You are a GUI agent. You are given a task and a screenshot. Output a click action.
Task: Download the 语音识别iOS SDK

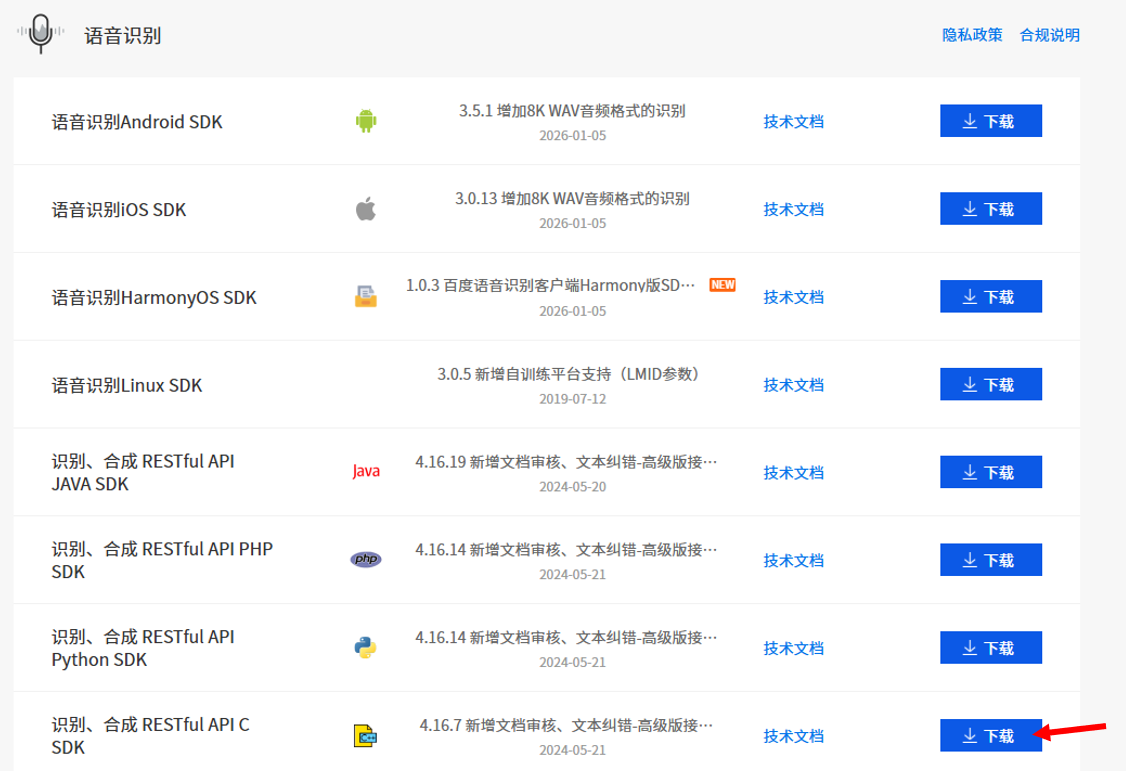coord(990,208)
